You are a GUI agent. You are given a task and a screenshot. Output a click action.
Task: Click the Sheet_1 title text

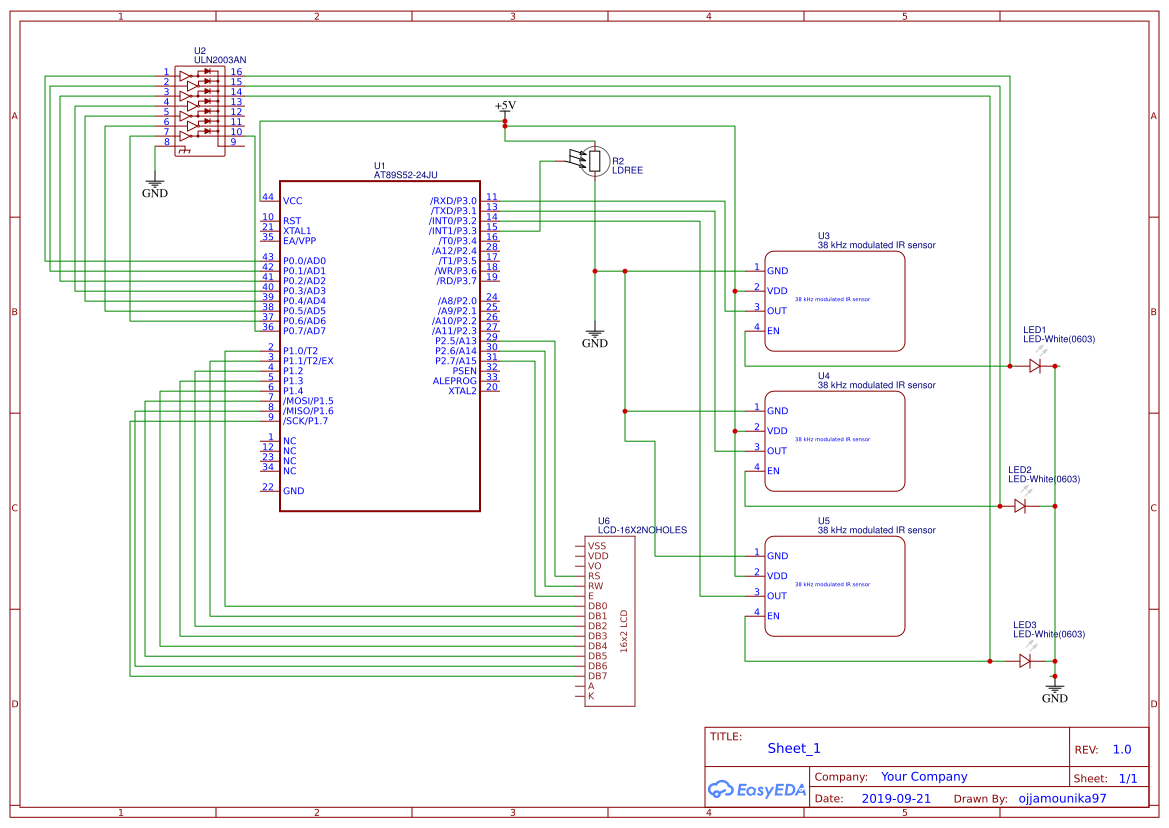click(794, 748)
